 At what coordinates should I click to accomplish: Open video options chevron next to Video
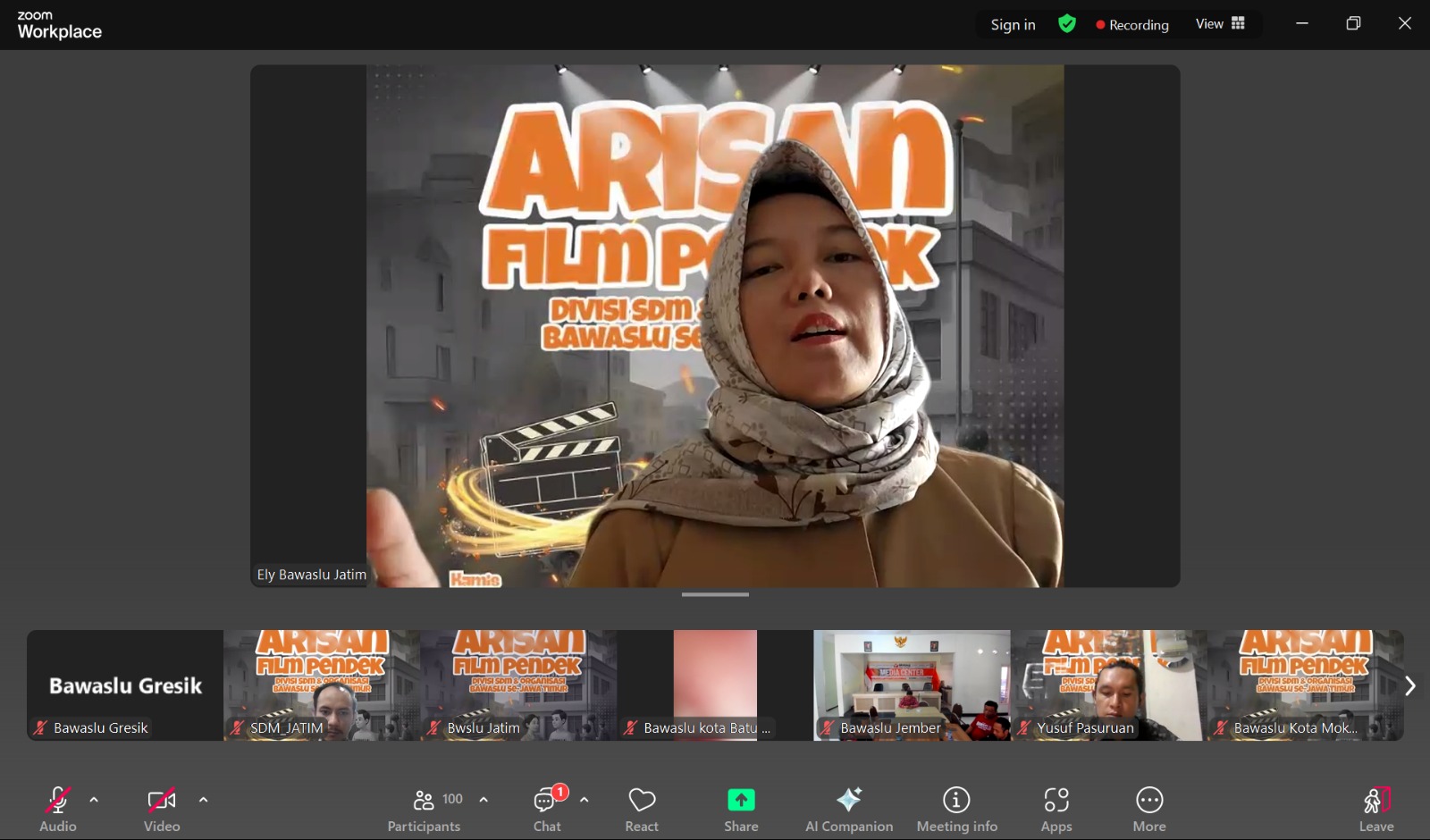pyautogui.click(x=203, y=800)
